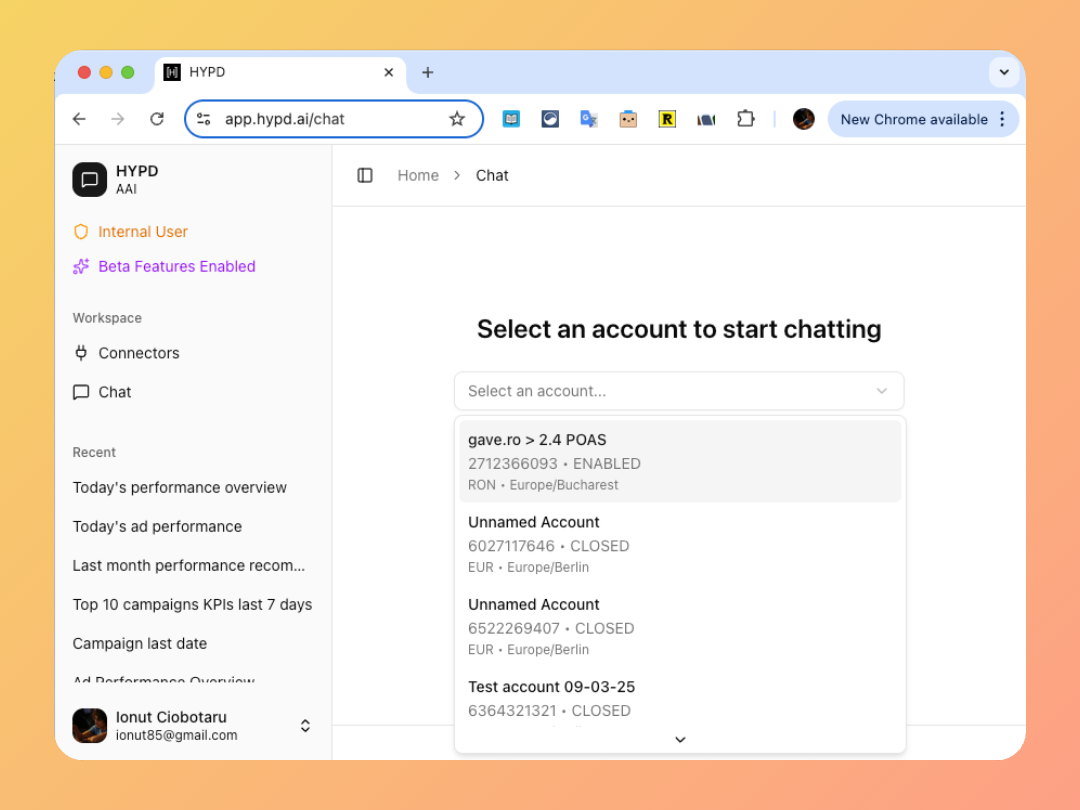This screenshot has width=1080, height=810.
Task: Click the HYPD logo icon
Action: tap(89, 178)
